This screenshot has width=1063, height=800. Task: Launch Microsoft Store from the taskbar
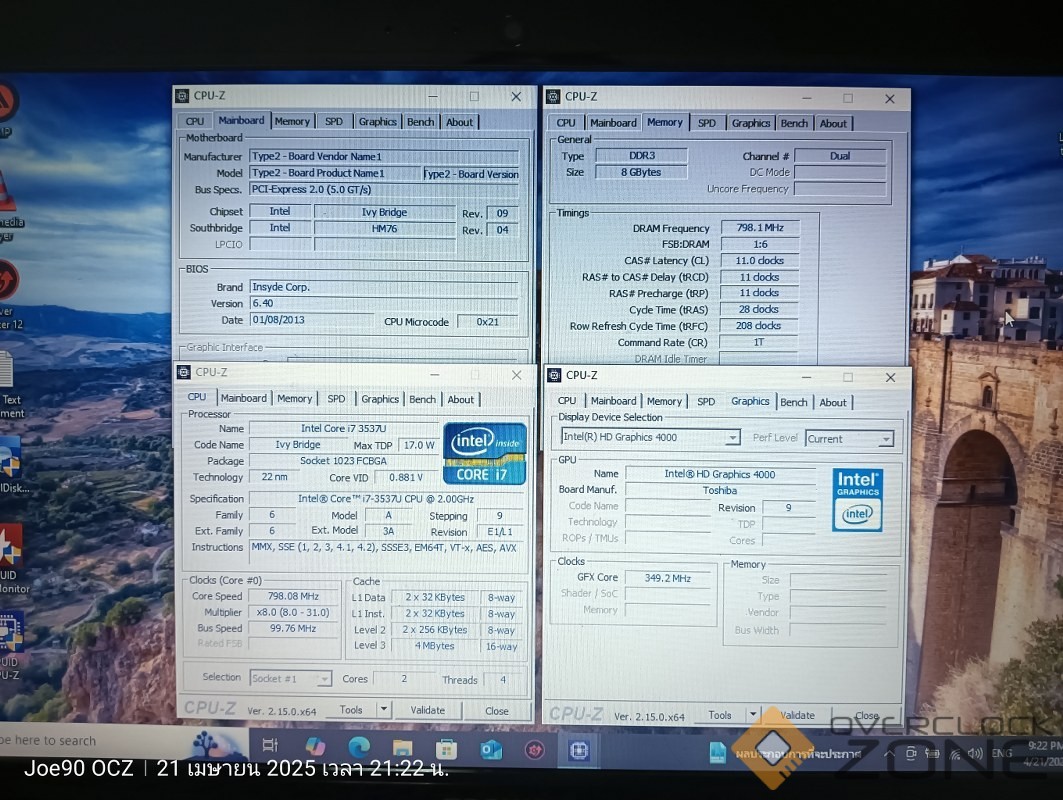(x=446, y=748)
